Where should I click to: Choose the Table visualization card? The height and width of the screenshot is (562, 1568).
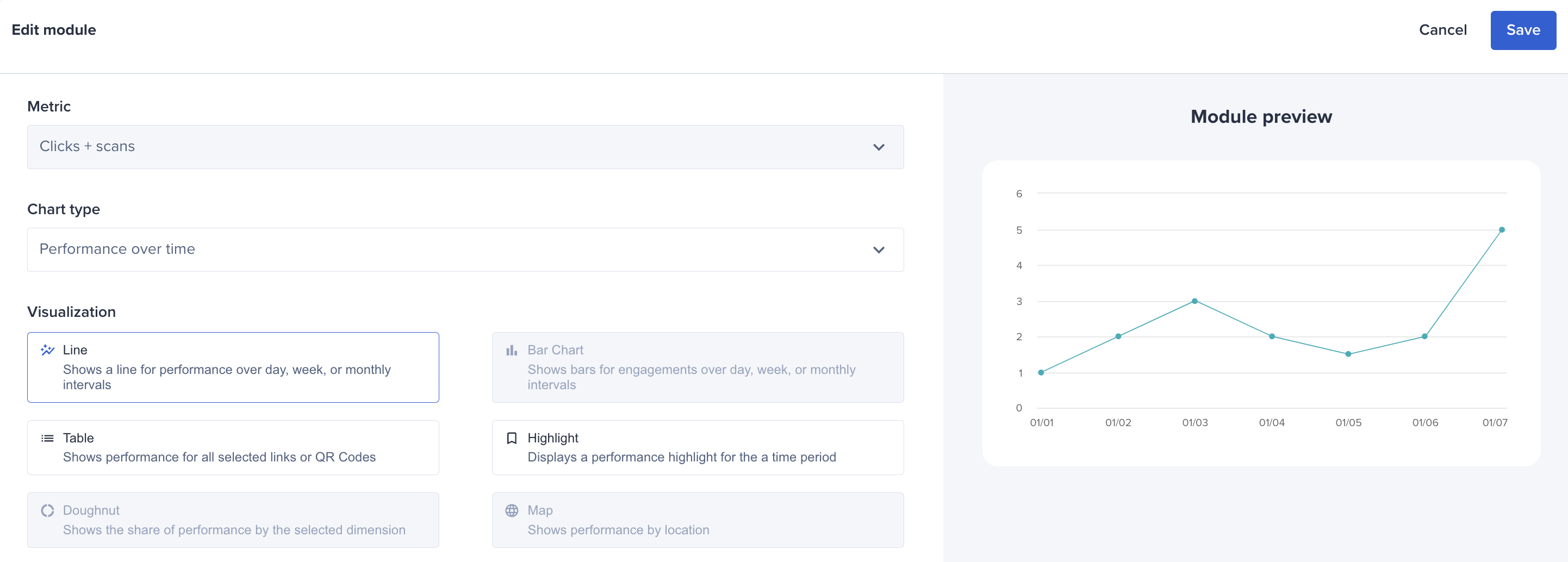233,448
